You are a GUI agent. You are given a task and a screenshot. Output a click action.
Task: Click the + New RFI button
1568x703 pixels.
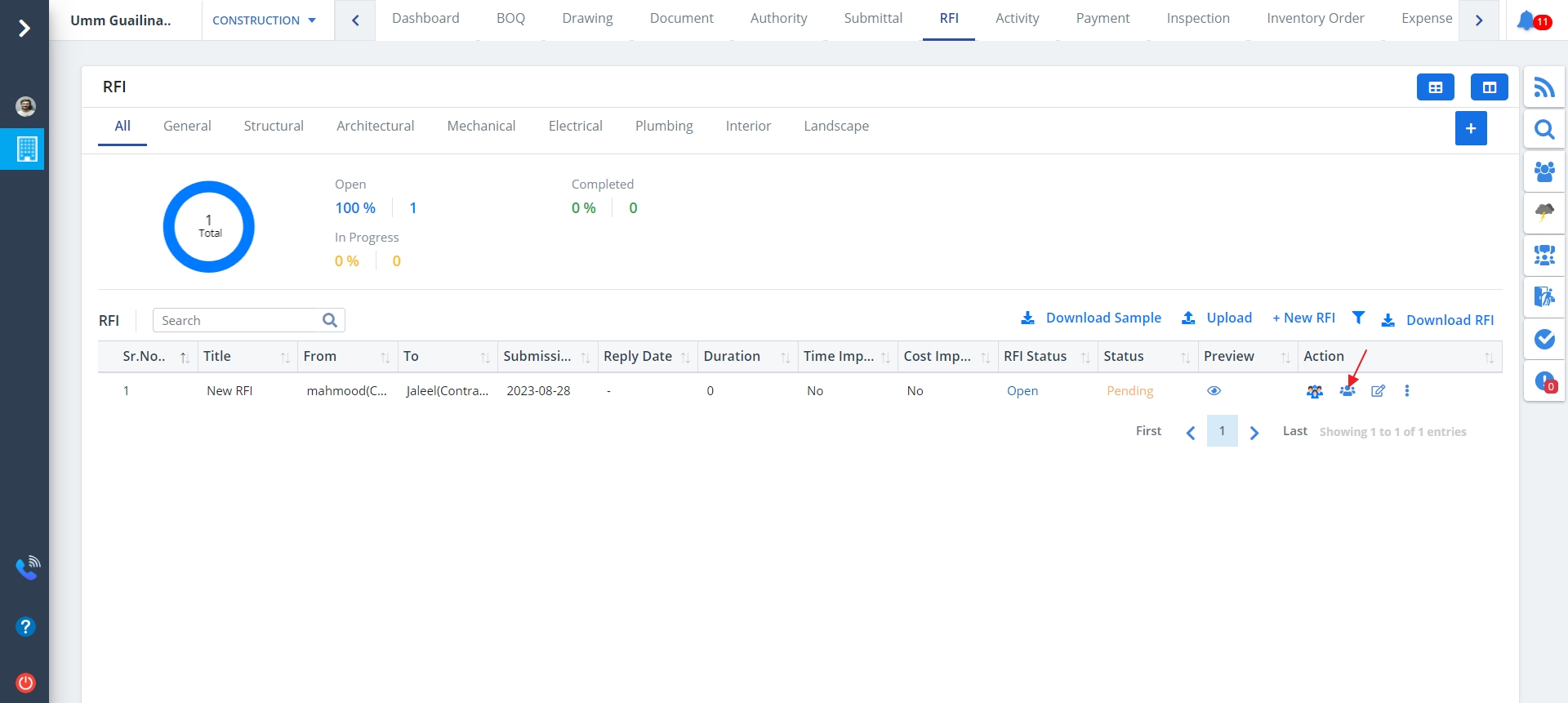point(1303,318)
